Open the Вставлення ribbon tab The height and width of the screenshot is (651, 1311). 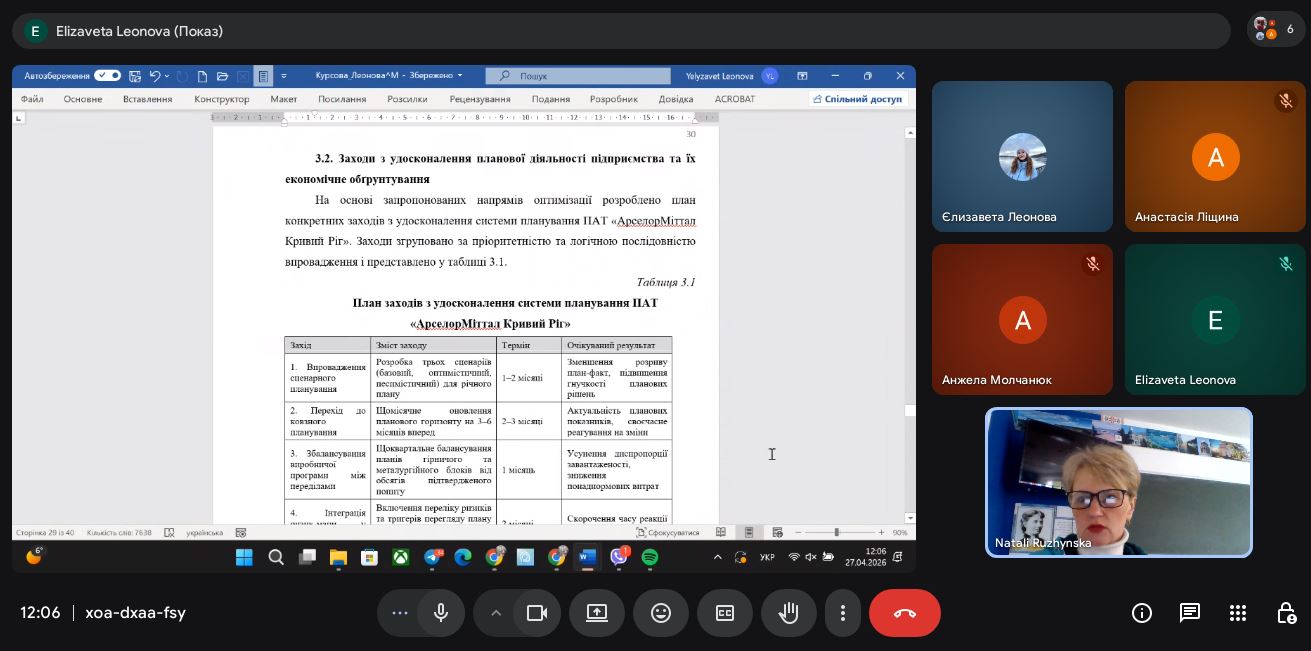click(147, 99)
